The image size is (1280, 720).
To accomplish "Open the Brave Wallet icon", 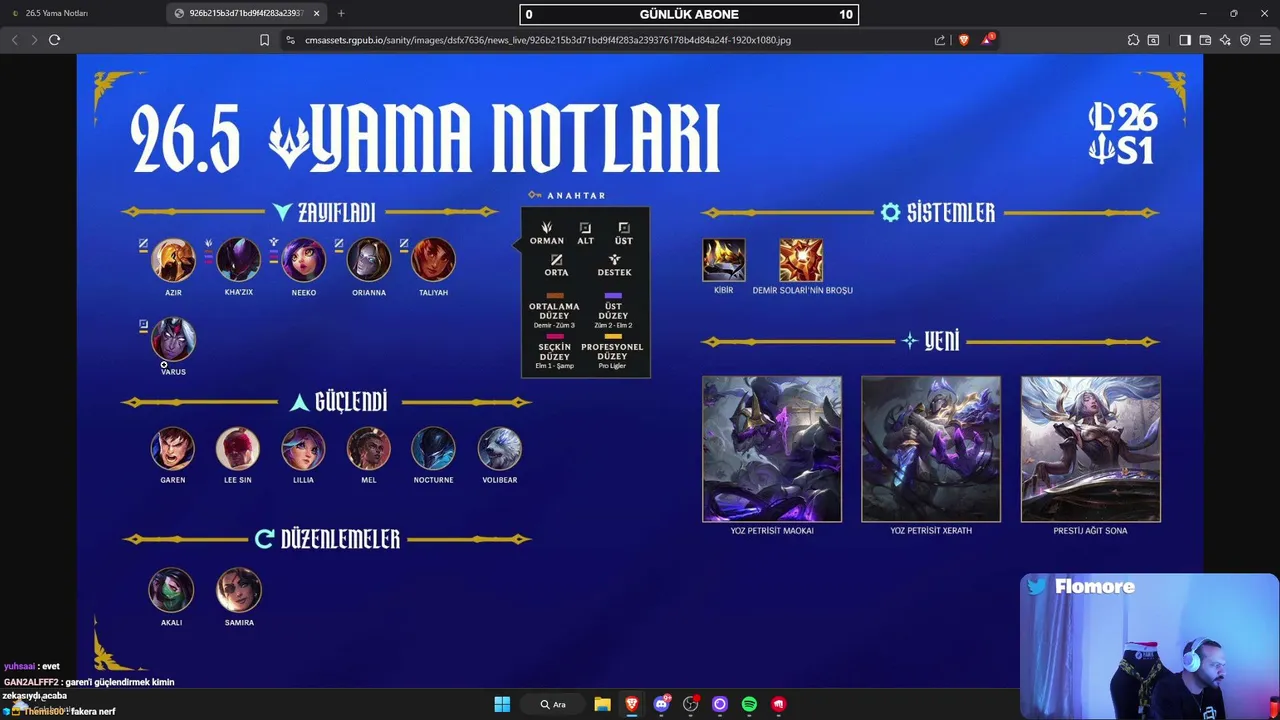I will click(1205, 40).
